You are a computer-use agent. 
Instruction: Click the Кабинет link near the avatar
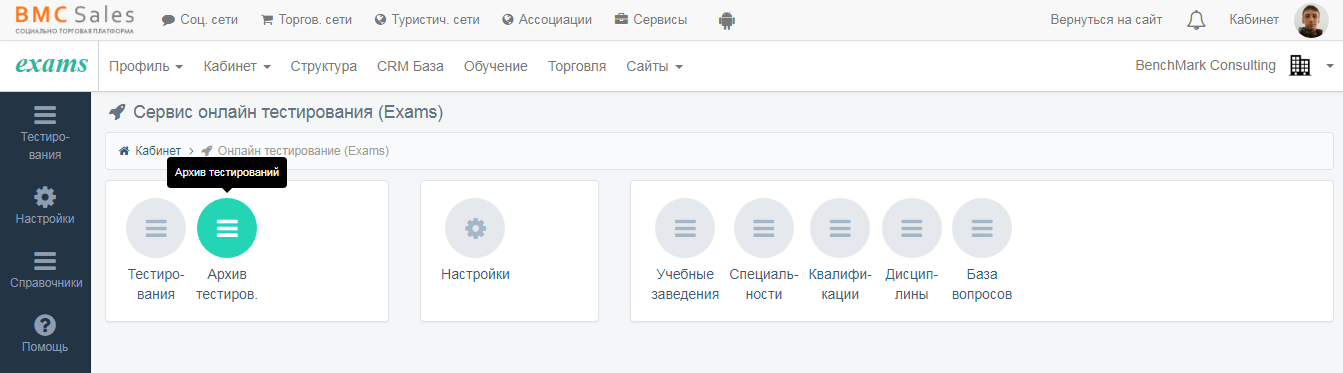1254,20
